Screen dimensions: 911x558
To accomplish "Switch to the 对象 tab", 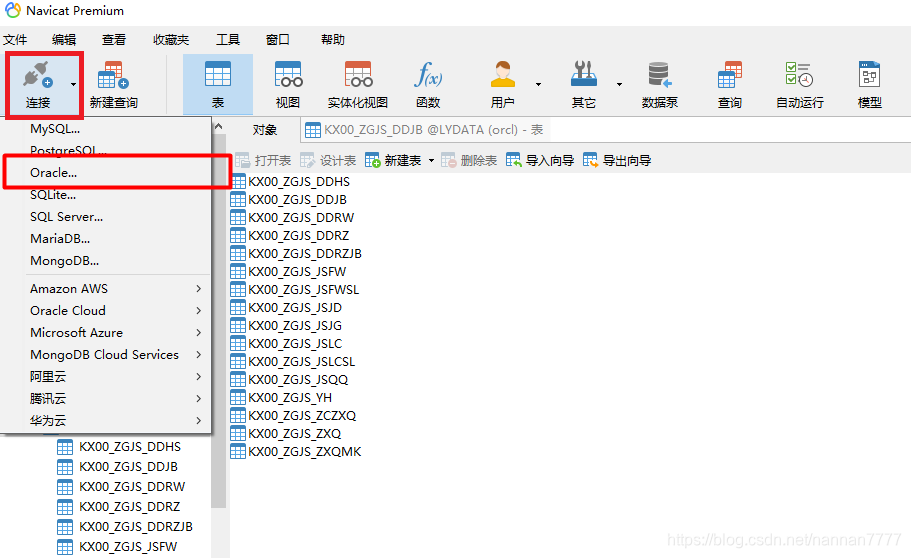I will 264,130.
